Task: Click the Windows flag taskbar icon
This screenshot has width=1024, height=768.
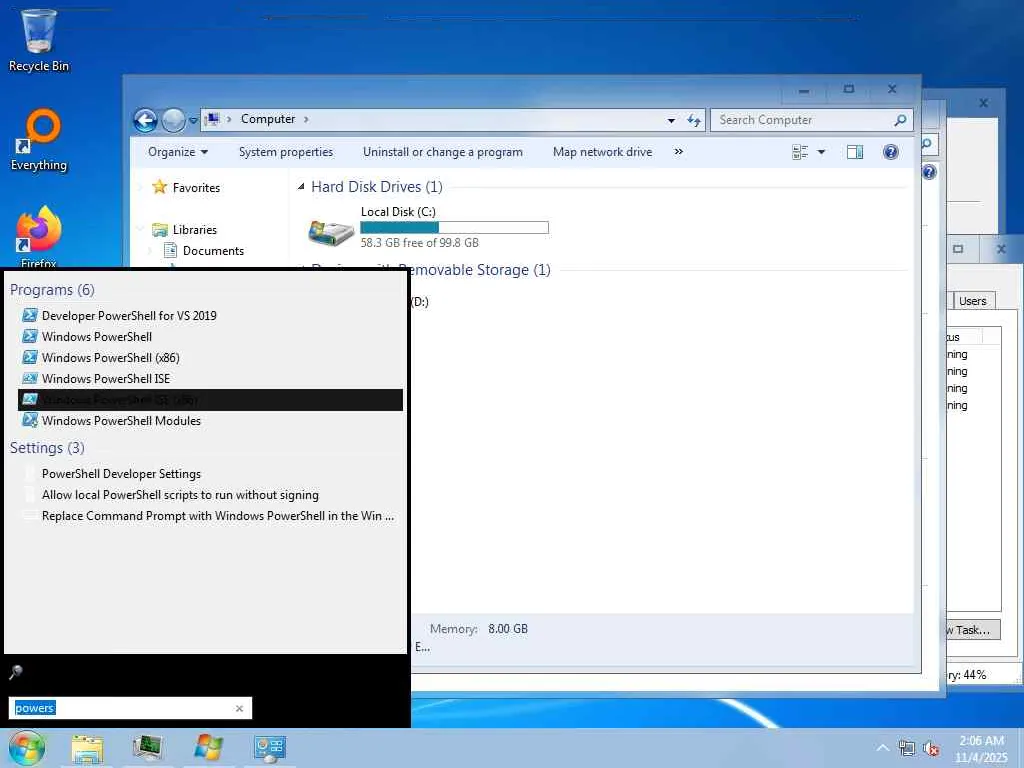Action: tap(208, 748)
